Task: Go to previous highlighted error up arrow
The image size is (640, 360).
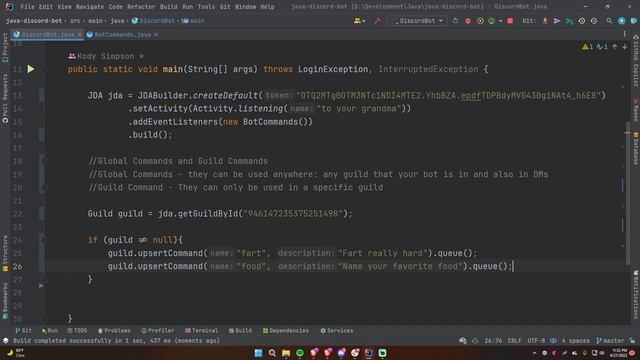Action: point(615,47)
